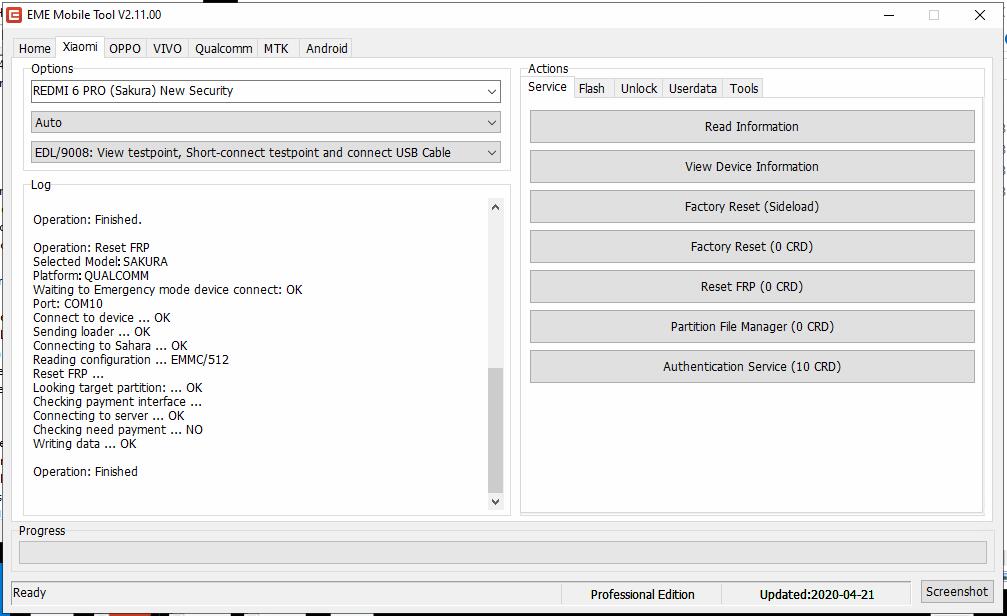Switch to the Android tab
The height and width of the screenshot is (616, 1007).
pyautogui.click(x=326, y=48)
